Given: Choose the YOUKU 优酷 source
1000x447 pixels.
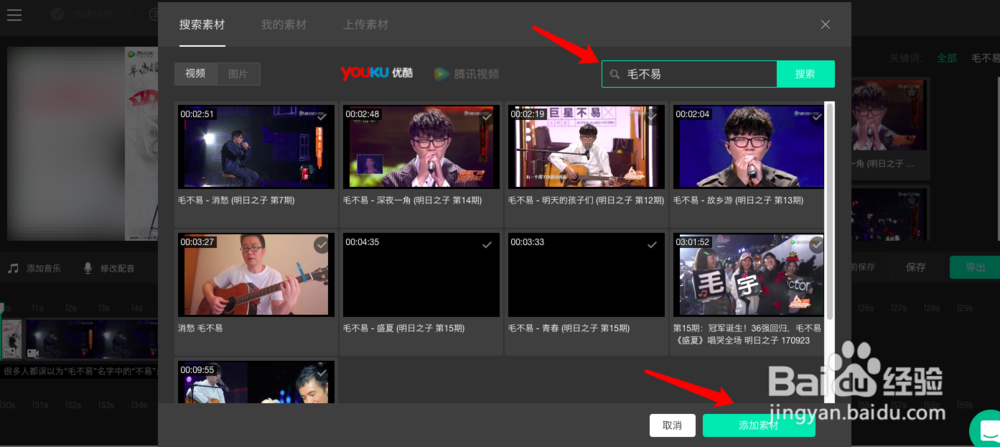Looking at the screenshot, I should coord(377,73).
